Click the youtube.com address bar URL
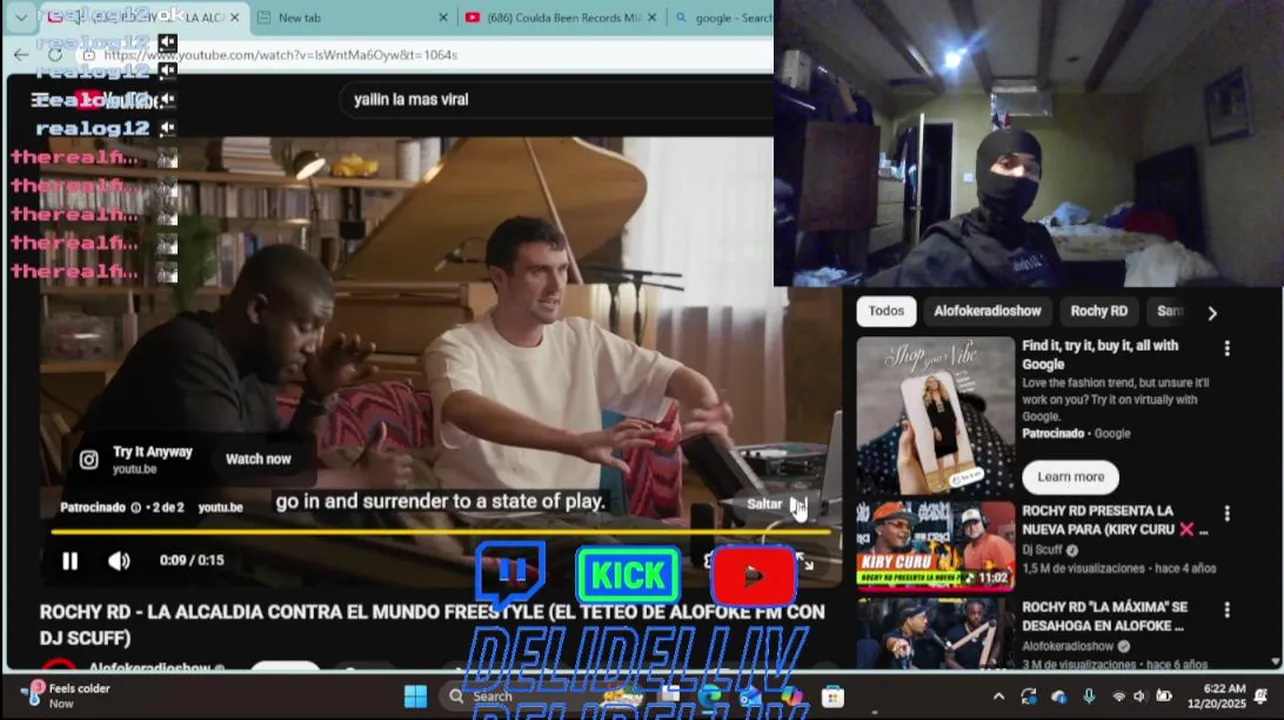Screen dimensions: 1284x720 [280, 55]
